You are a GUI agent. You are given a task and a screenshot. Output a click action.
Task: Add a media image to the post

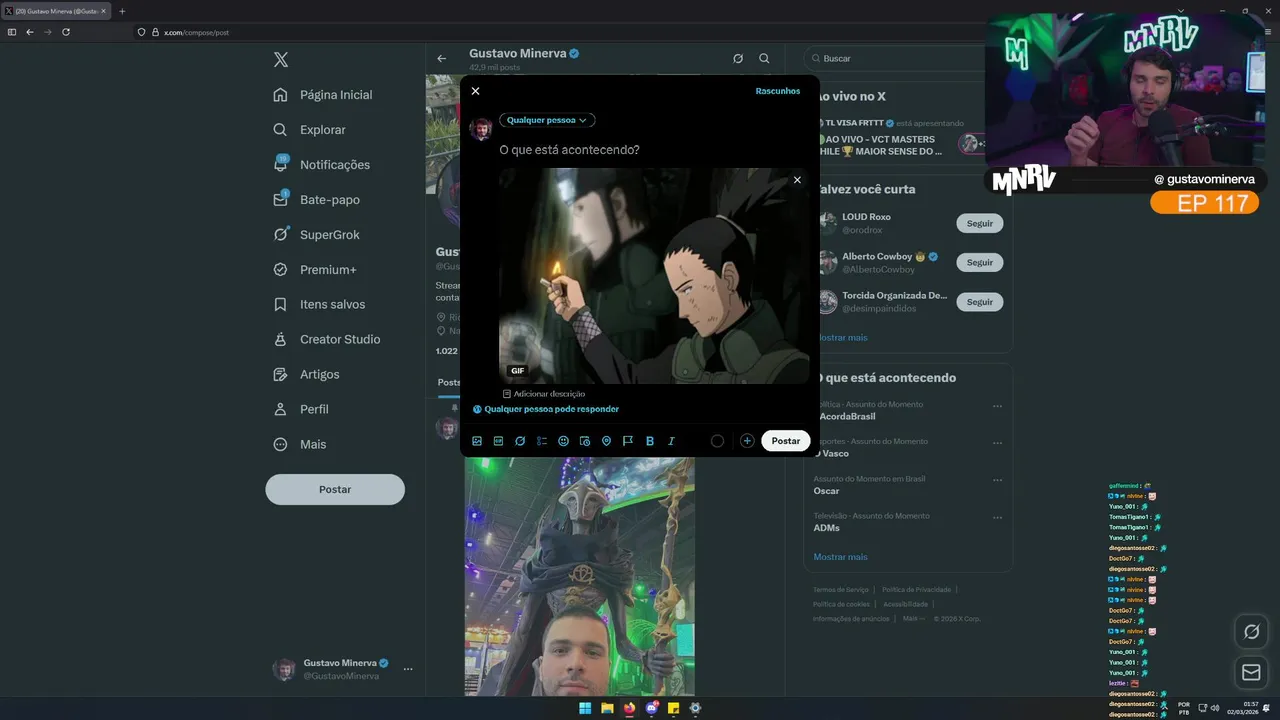477,441
